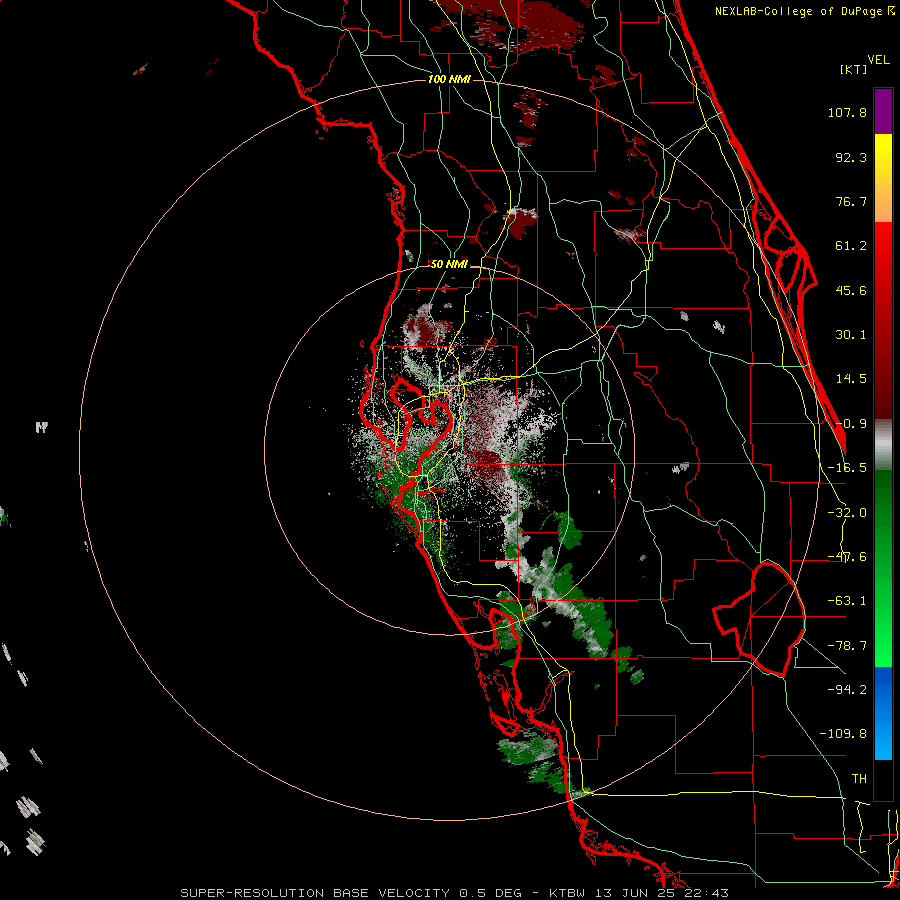Click the 107.8 legend value

pyautogui.click(x=847, y=112)
